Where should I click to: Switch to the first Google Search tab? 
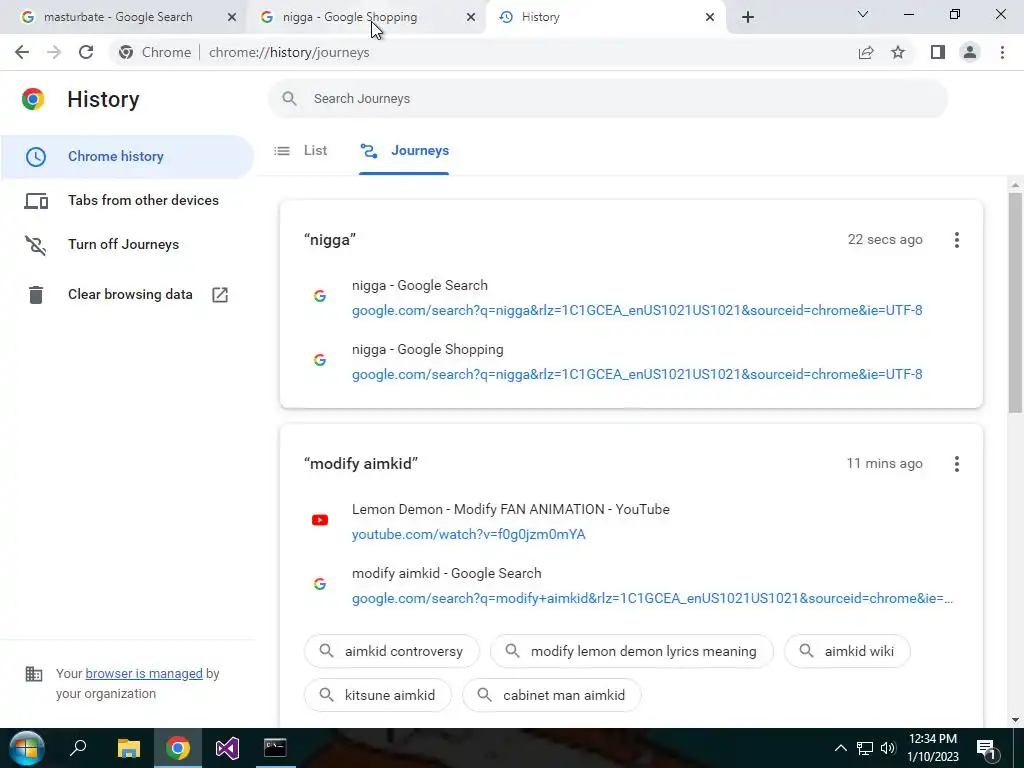[x=118, y=17]
